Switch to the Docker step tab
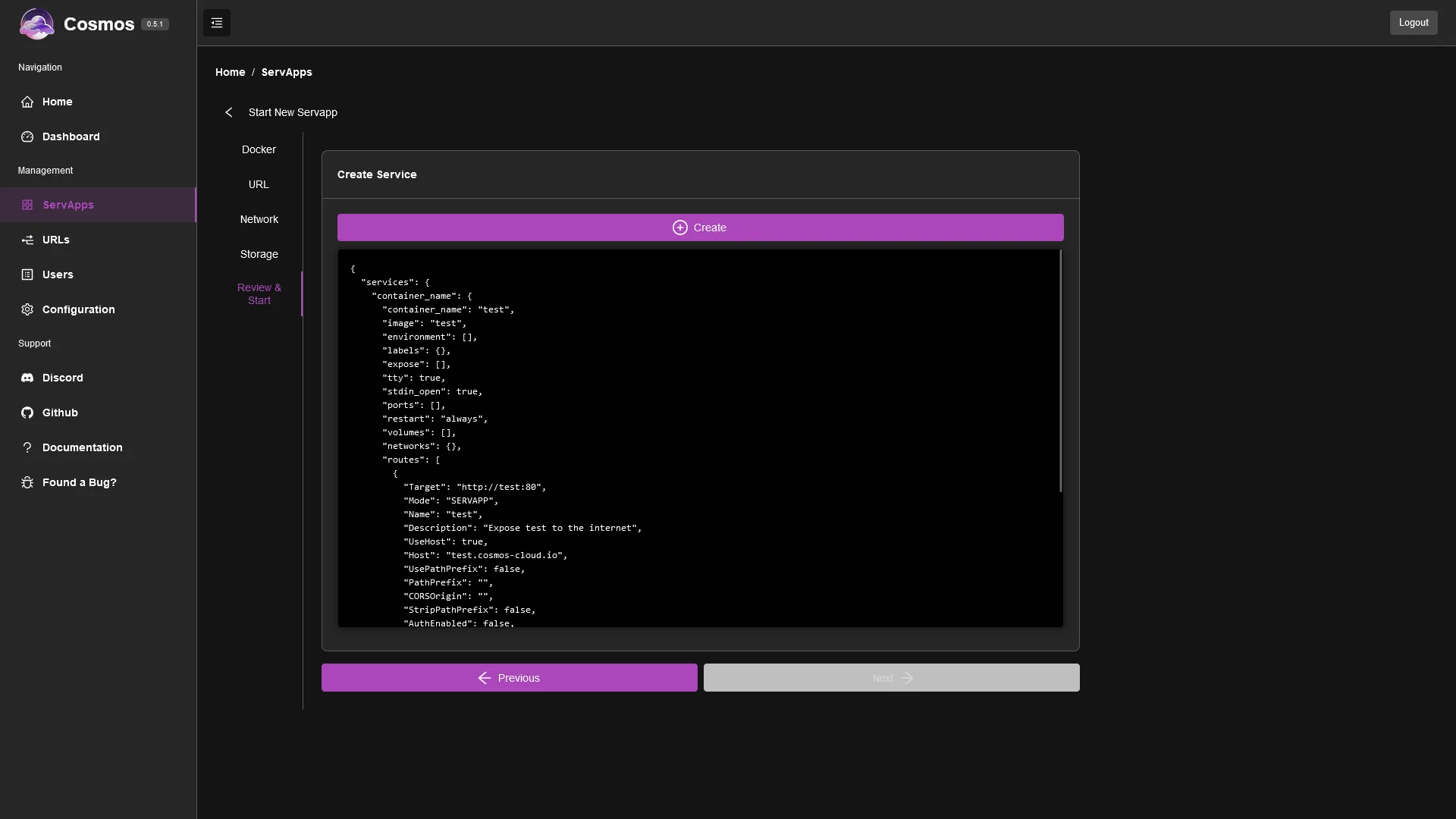The width and height of the screenshot is (1456, 819). click(259, 149)
